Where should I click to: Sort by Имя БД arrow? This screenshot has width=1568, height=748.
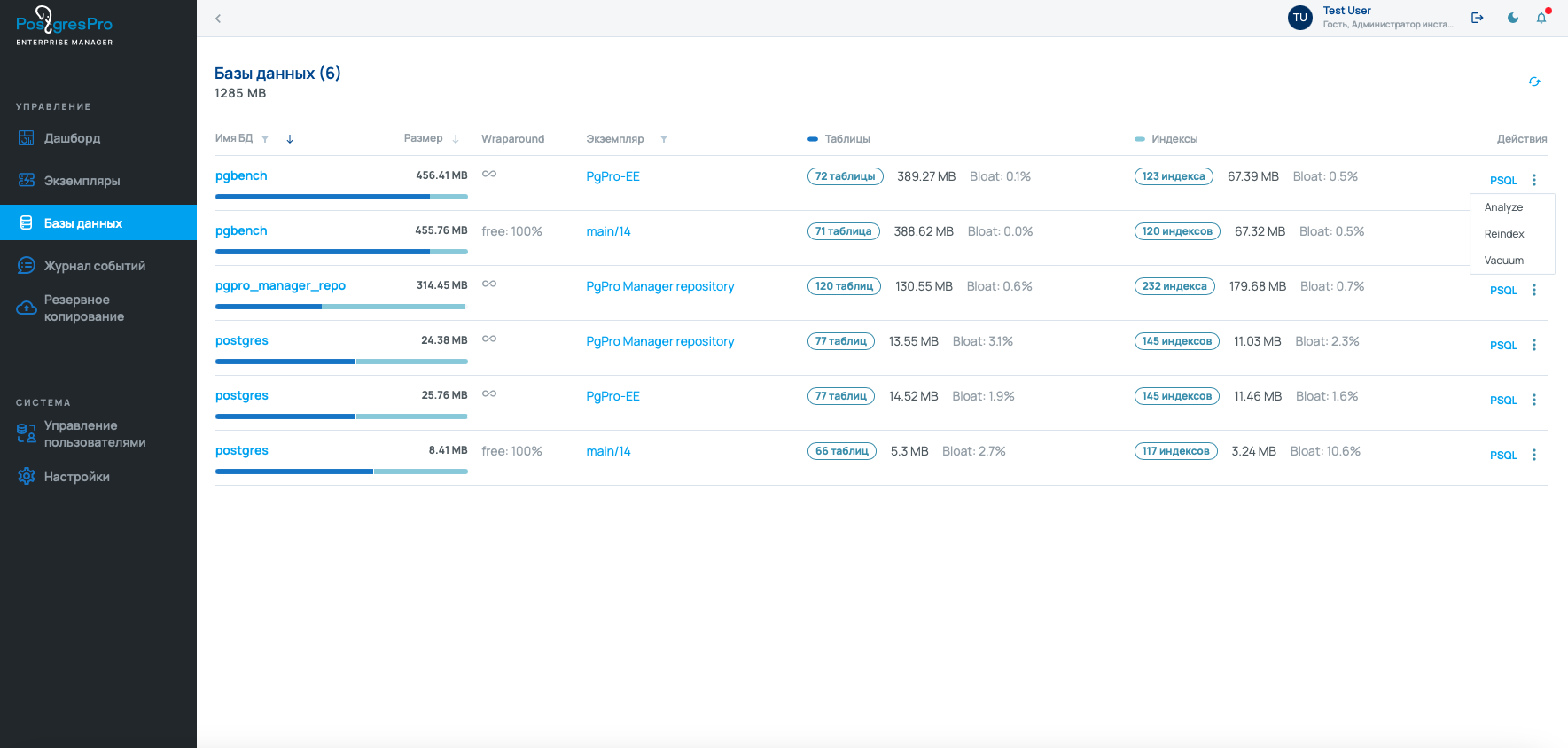pos(290,139)
